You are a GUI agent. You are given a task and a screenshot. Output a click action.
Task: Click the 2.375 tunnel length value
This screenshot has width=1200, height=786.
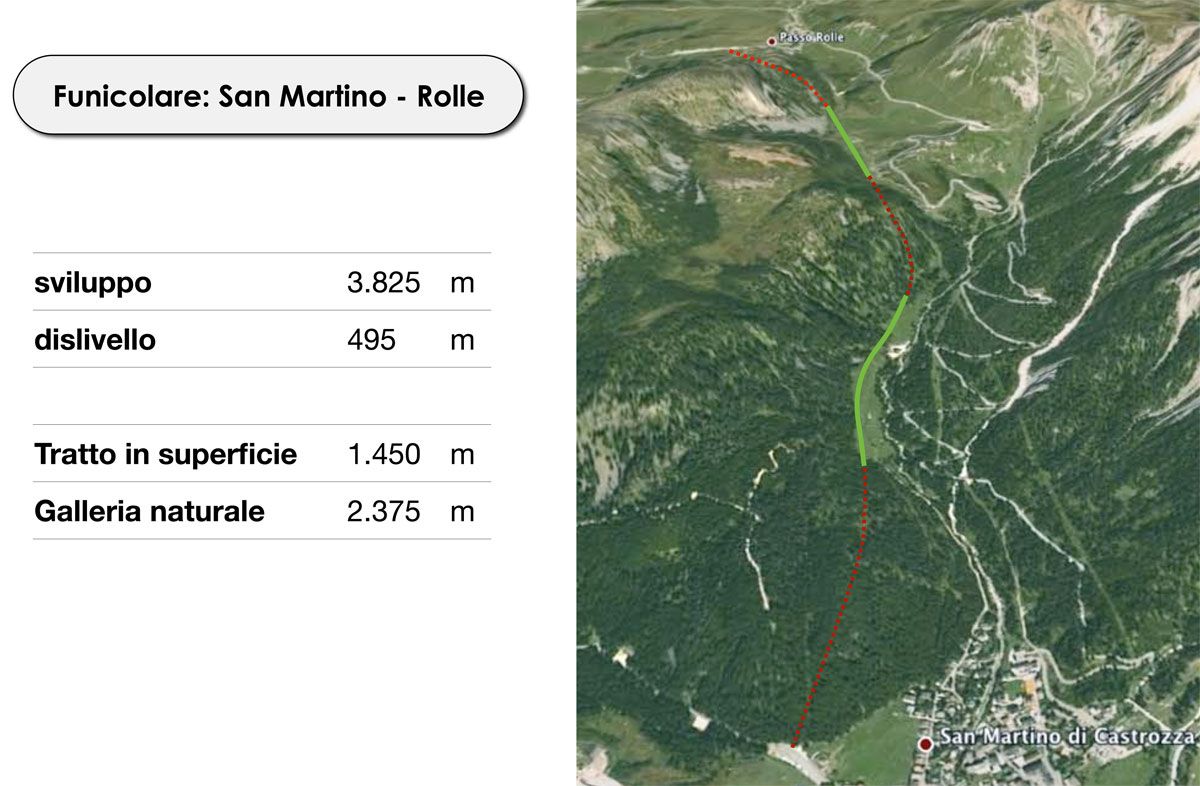[x=384, y=511]
